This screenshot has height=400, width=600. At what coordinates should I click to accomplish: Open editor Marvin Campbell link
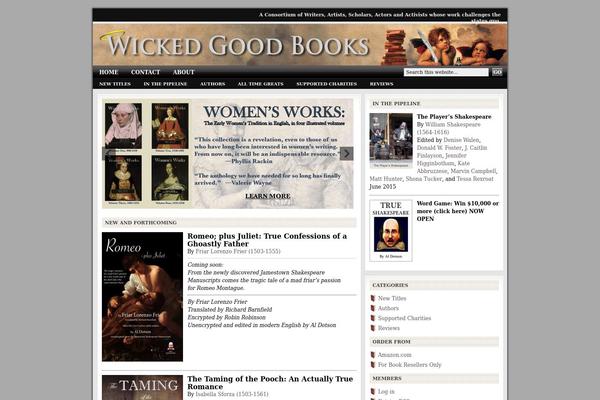[x=473, y=171]
